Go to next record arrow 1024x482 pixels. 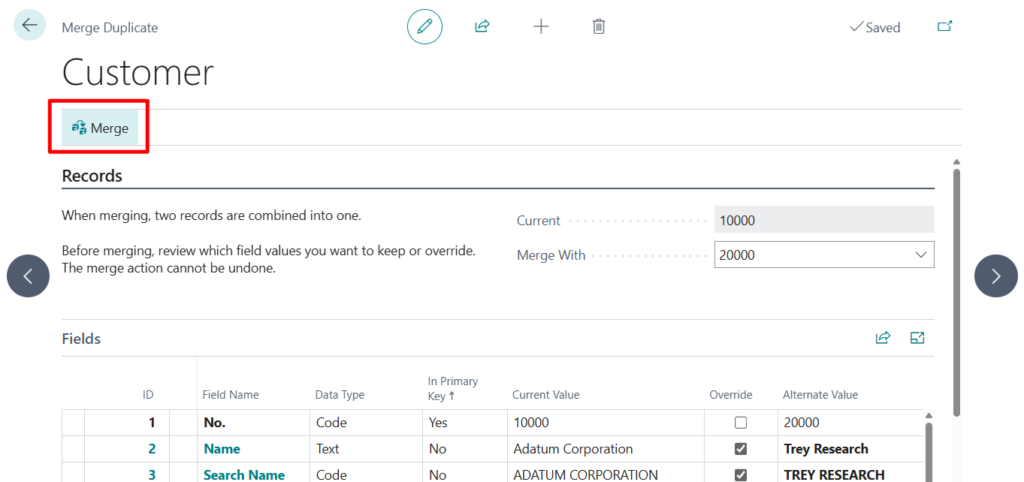(995, 276)
